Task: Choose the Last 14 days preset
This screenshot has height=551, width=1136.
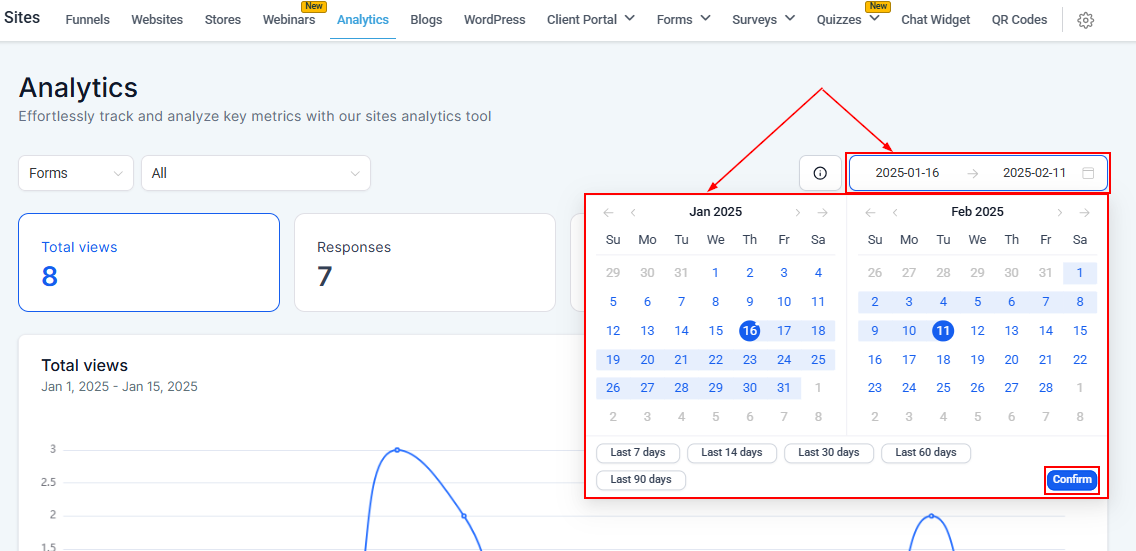Action: 732,453
